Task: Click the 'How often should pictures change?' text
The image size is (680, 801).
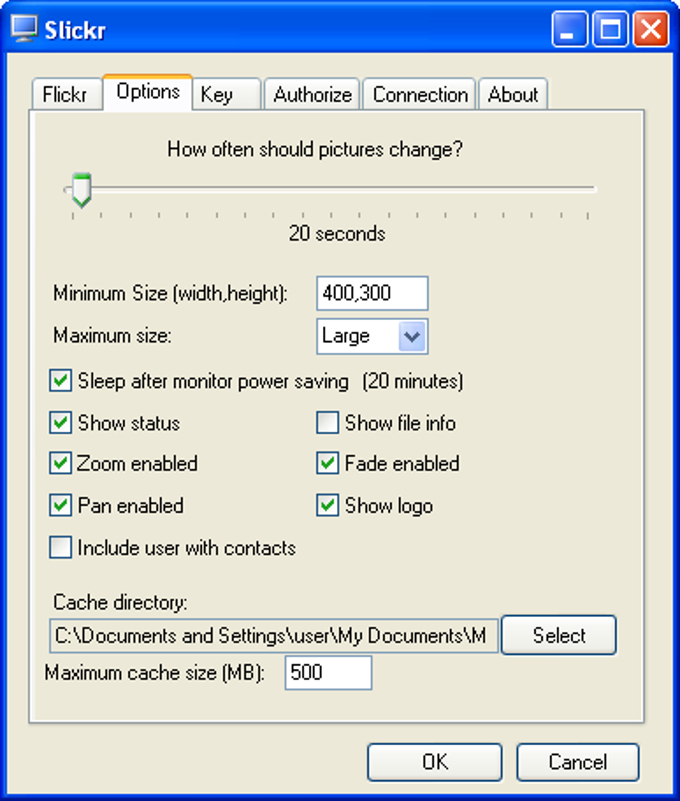Action: tap(315, 150)
